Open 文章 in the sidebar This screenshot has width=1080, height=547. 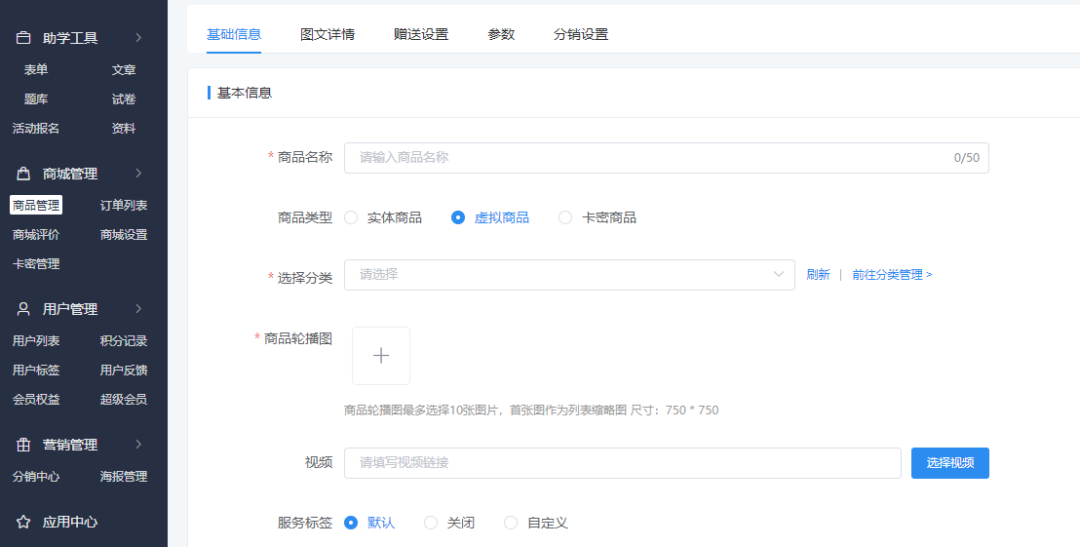(124, 70)
